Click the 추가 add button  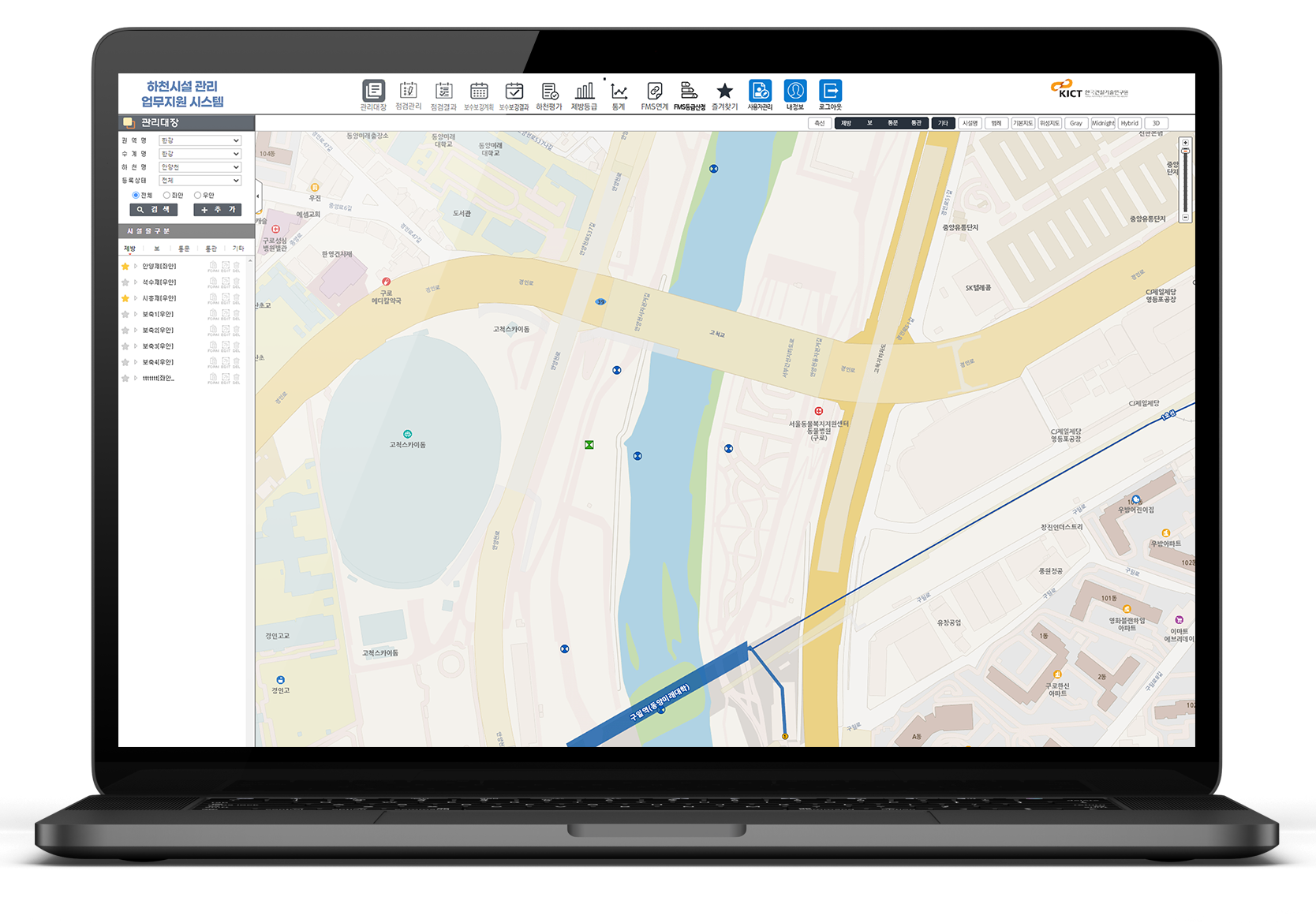(x=217, y=210)
